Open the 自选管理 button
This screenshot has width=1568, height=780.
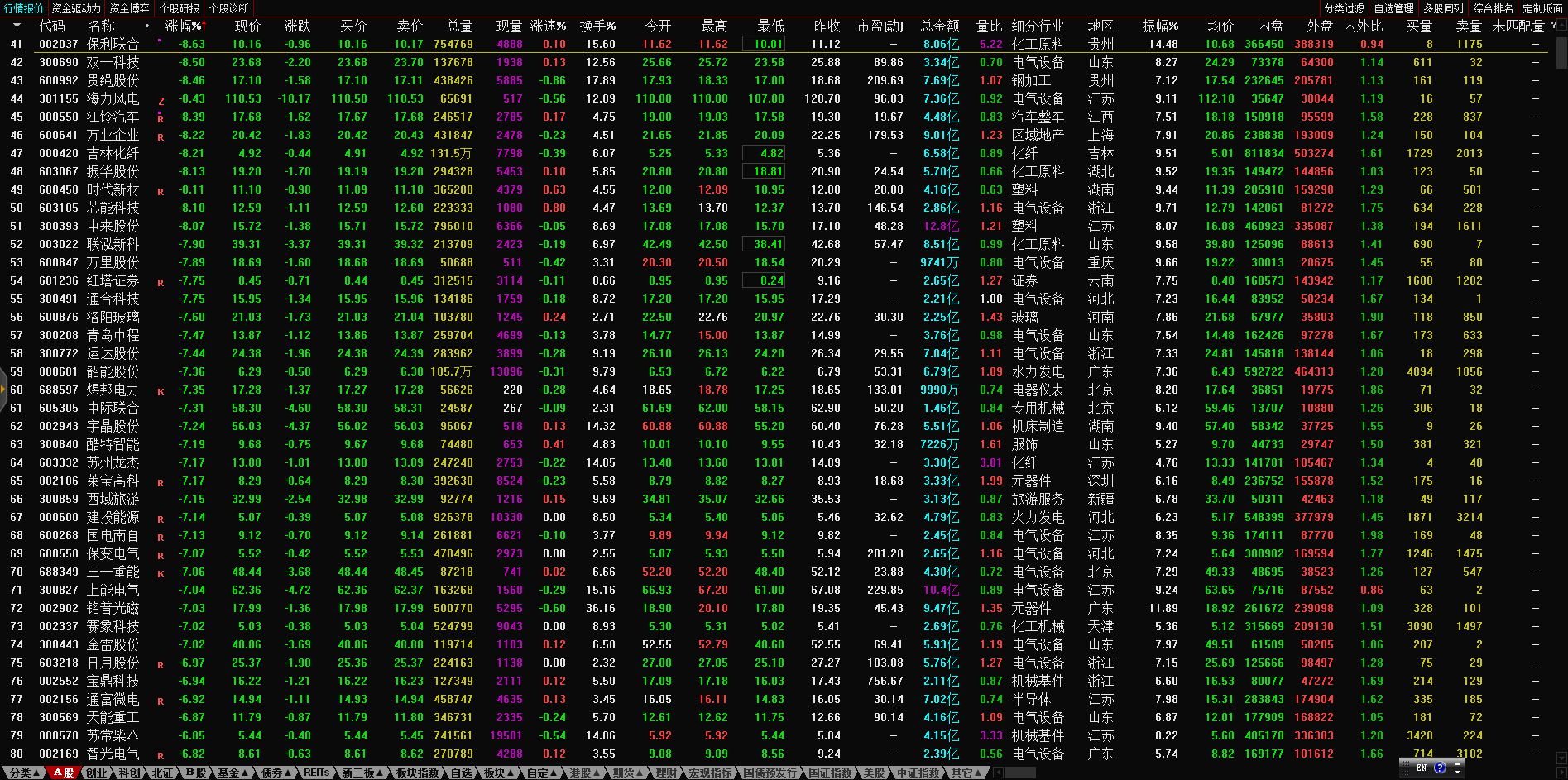point(1393,8)
